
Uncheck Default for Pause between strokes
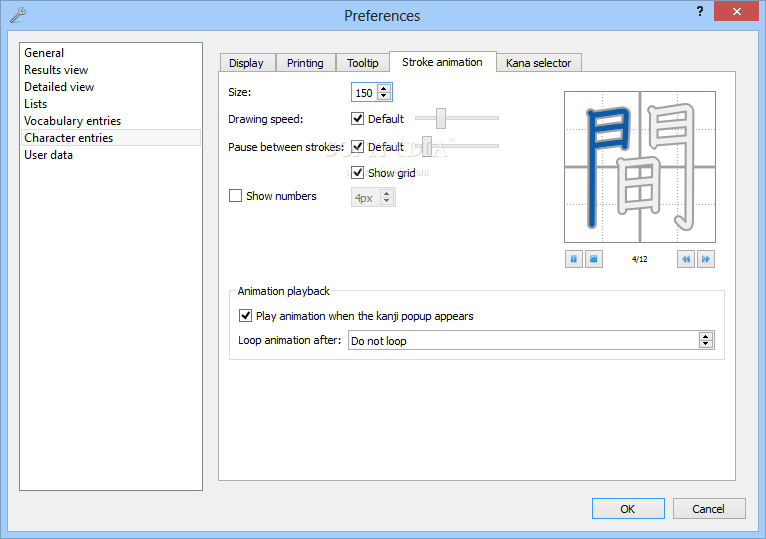tap(358, 146)
